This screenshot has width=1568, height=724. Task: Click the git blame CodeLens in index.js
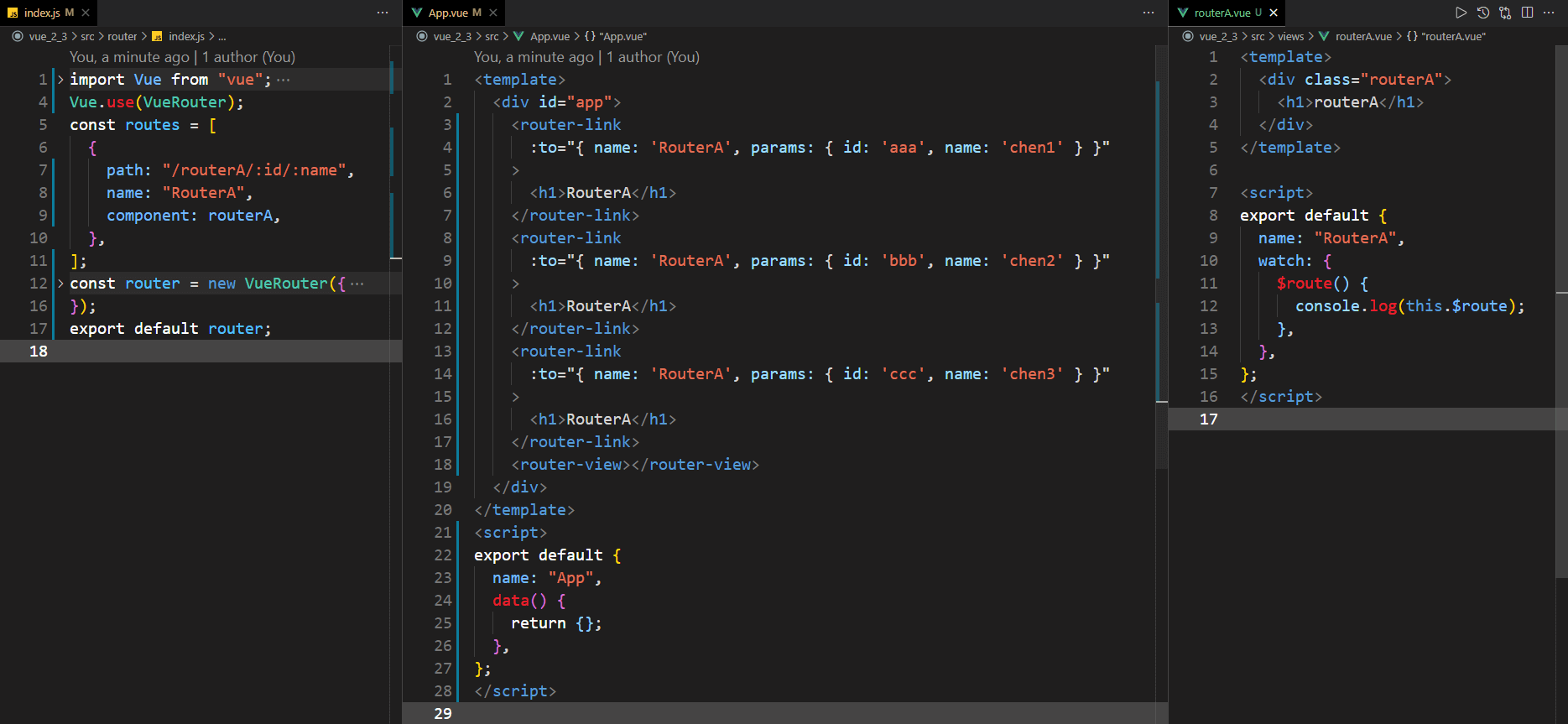[x=182, y=57]
